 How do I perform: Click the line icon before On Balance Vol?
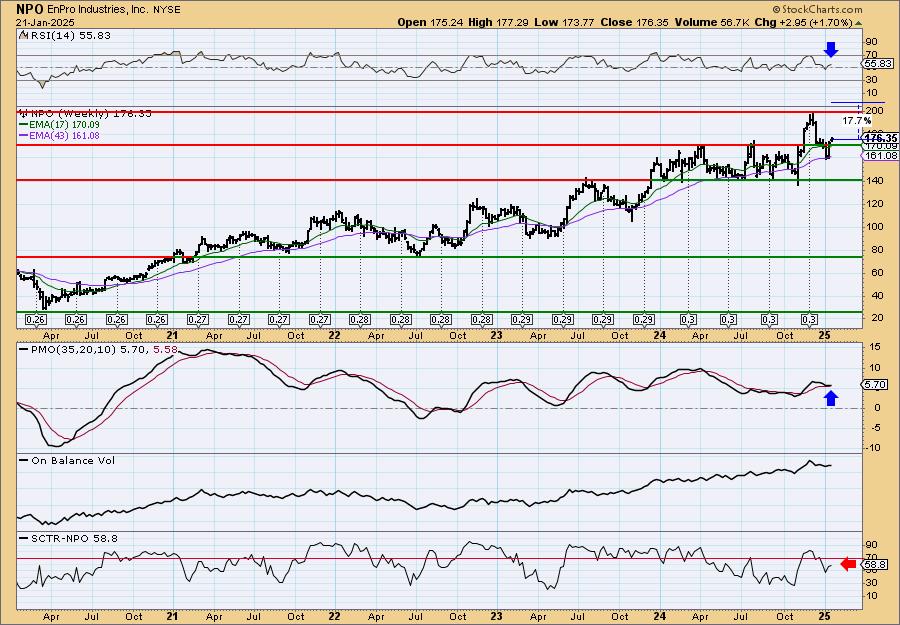pyautogui.click(x=24, y=460)
